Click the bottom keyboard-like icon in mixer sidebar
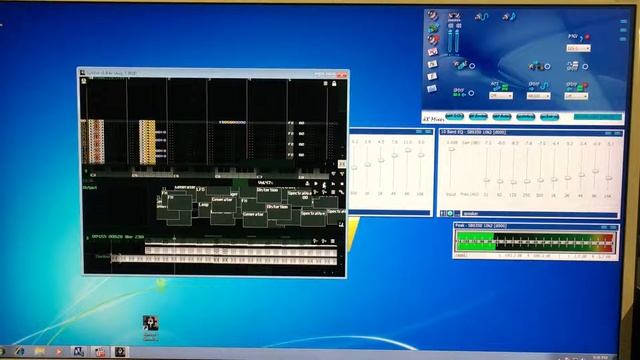This screenshot has width=640, height=360. point(432,89)
